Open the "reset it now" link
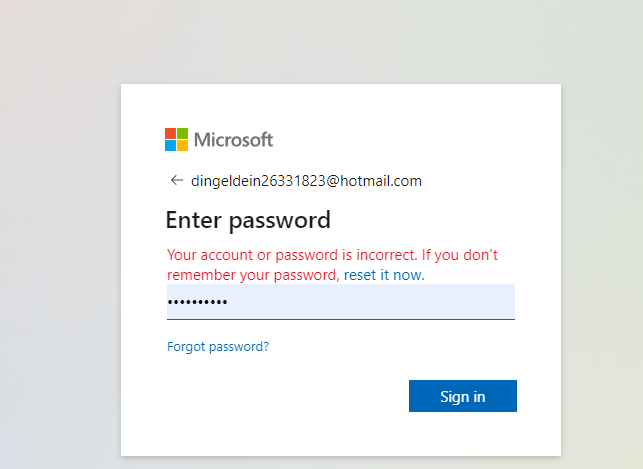Viewport: 643px width, 469px height. [x=384, y=275]
